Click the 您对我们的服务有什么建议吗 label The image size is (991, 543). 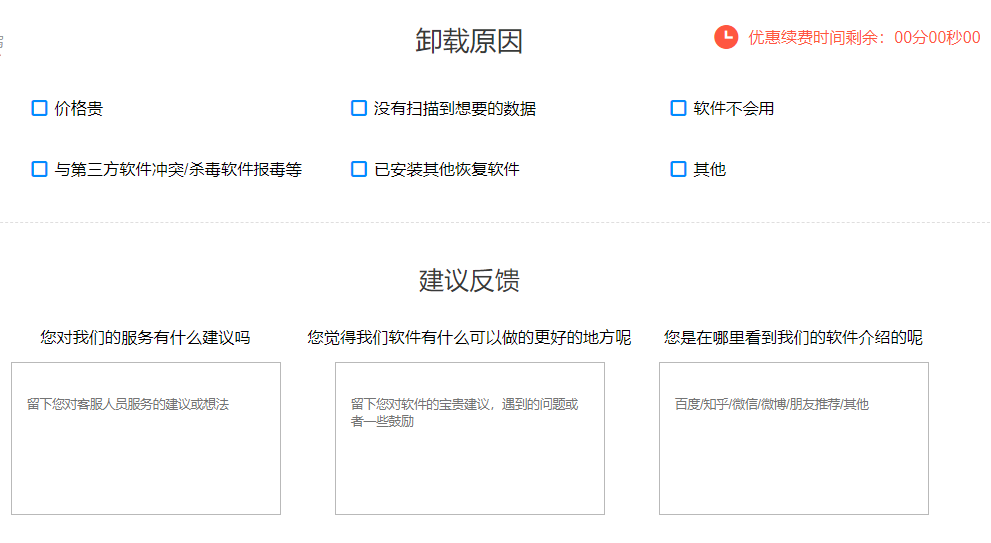pyautogui.click(x=145, y=338)
